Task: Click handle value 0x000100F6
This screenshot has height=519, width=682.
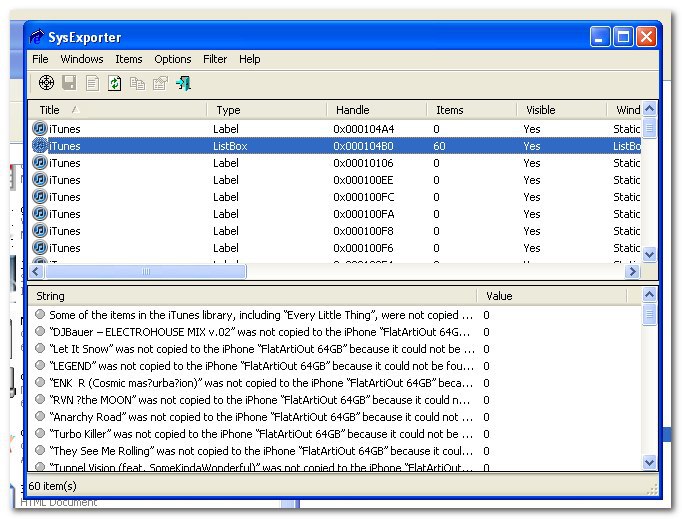Action: [363, 248]
